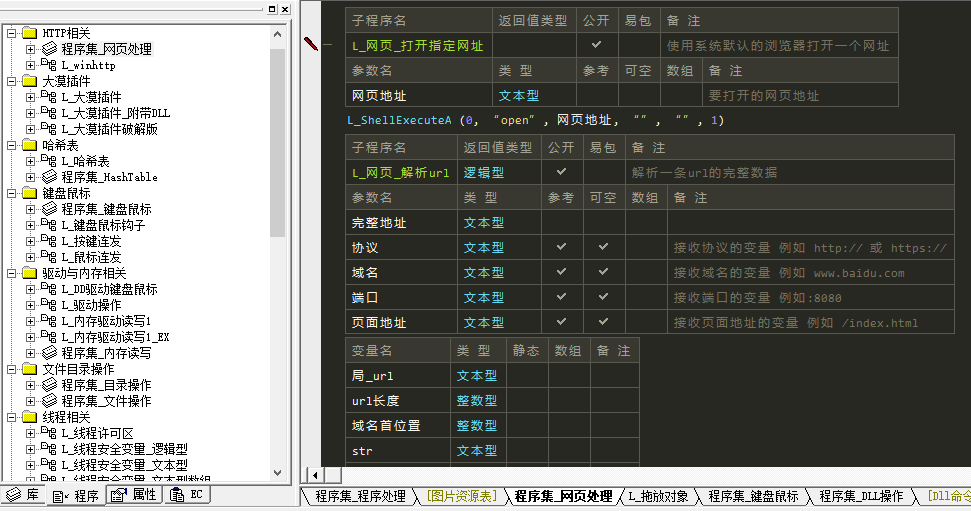Switch to the 库 panel tab

point(23,495)
